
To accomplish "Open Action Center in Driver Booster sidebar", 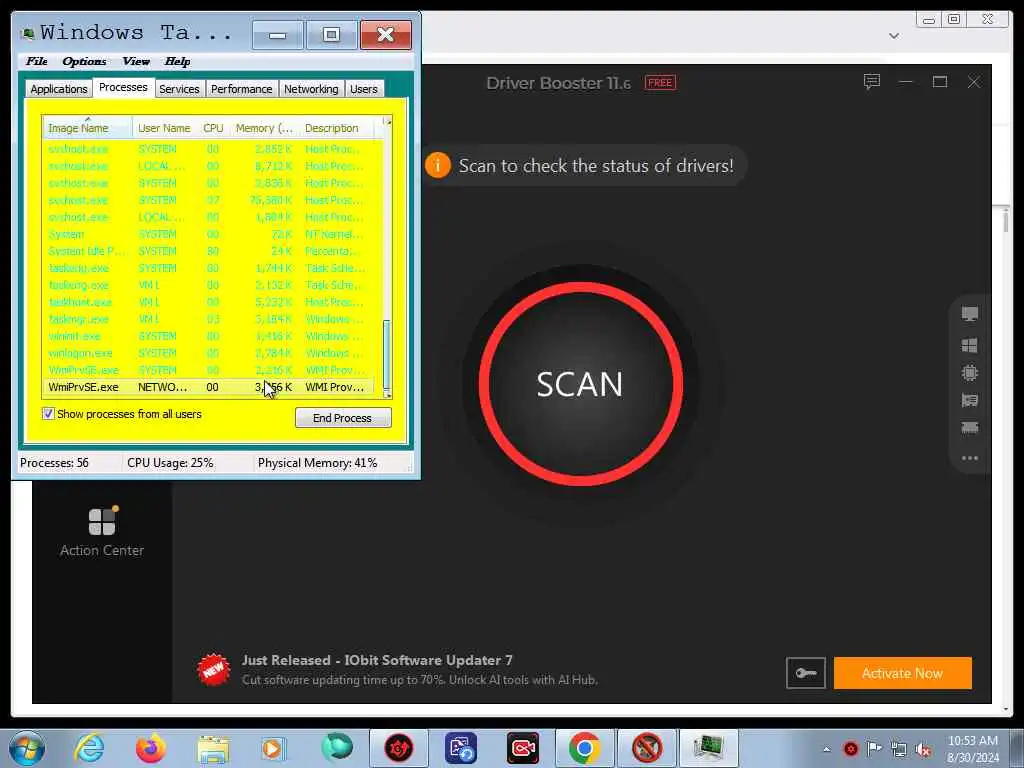I will 102,532.
